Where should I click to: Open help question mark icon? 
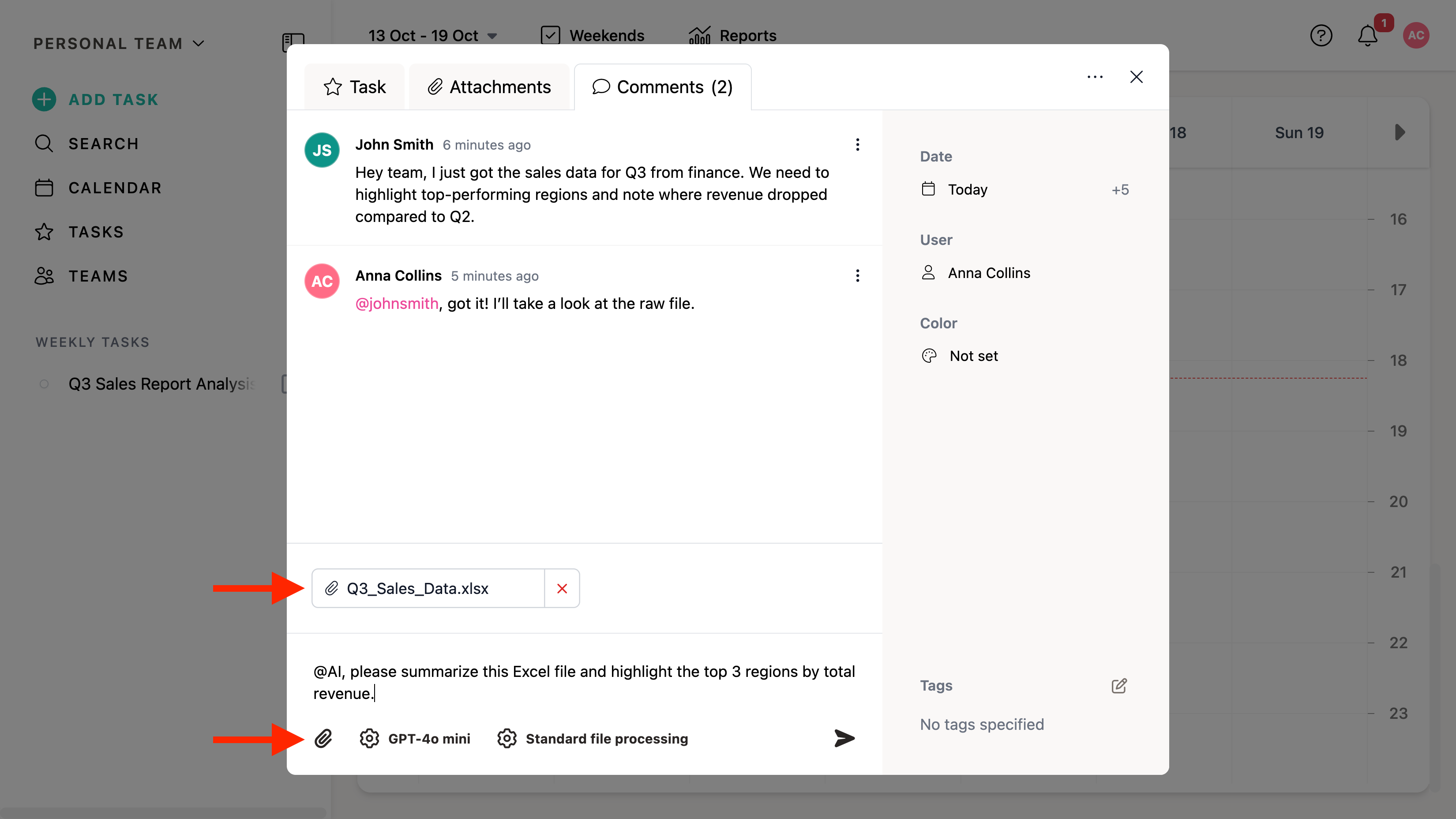click(x=1321, y=36)
